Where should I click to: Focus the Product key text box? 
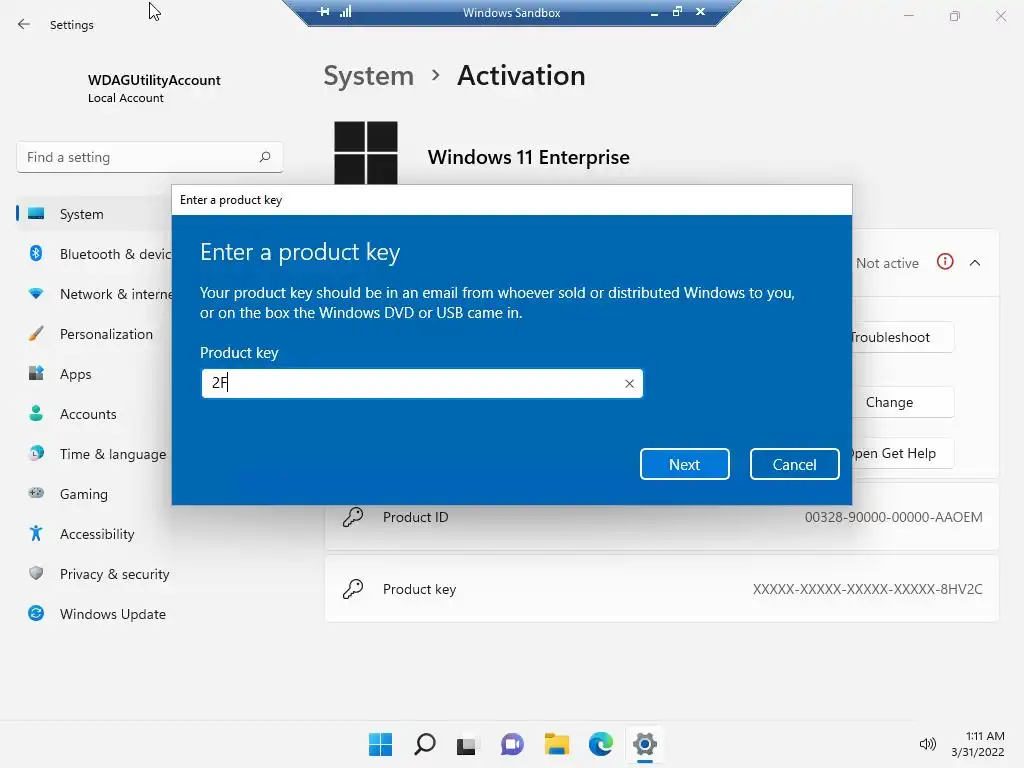[x=422, y=383]
